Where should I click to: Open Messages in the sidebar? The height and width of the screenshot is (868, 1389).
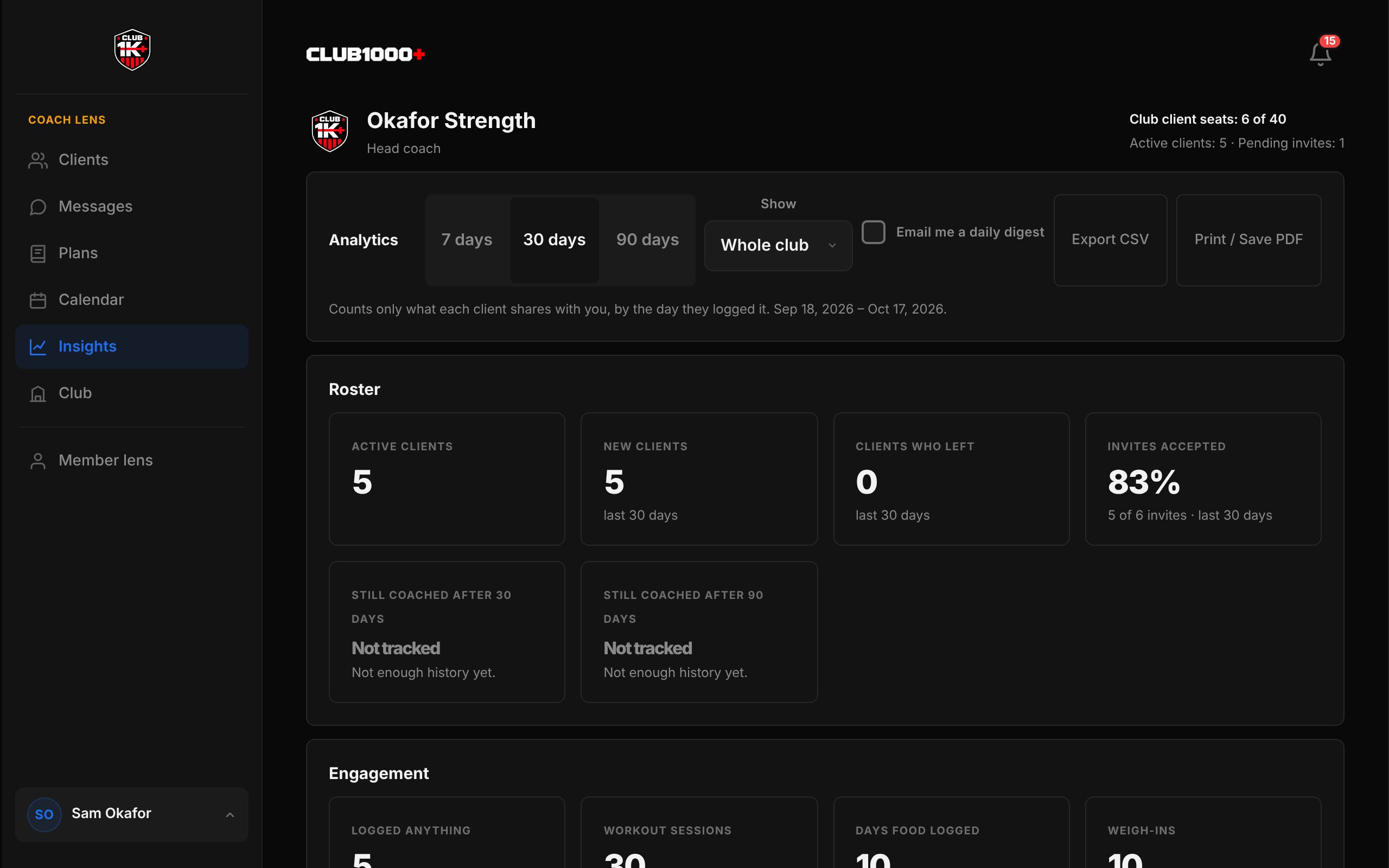(131, 207)
